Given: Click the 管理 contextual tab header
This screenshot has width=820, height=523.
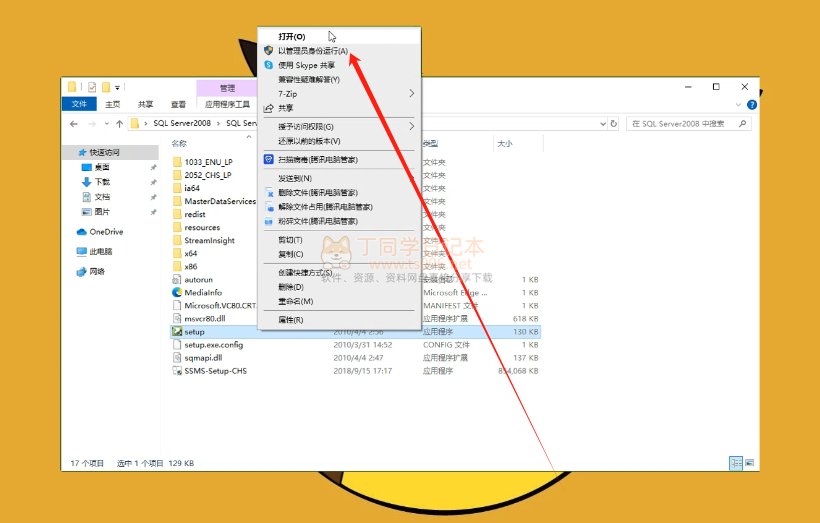Looking at the screenshot, I should (x=227, y=87).
